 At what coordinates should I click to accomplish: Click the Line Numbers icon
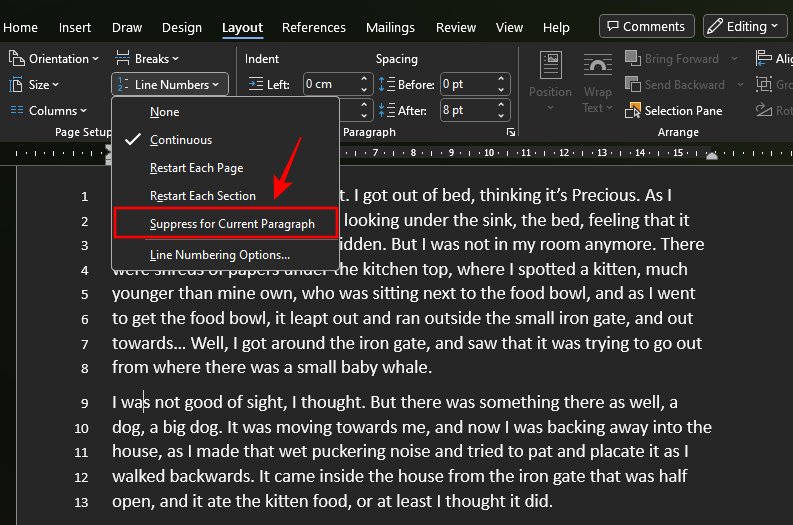tap(123, 84)
